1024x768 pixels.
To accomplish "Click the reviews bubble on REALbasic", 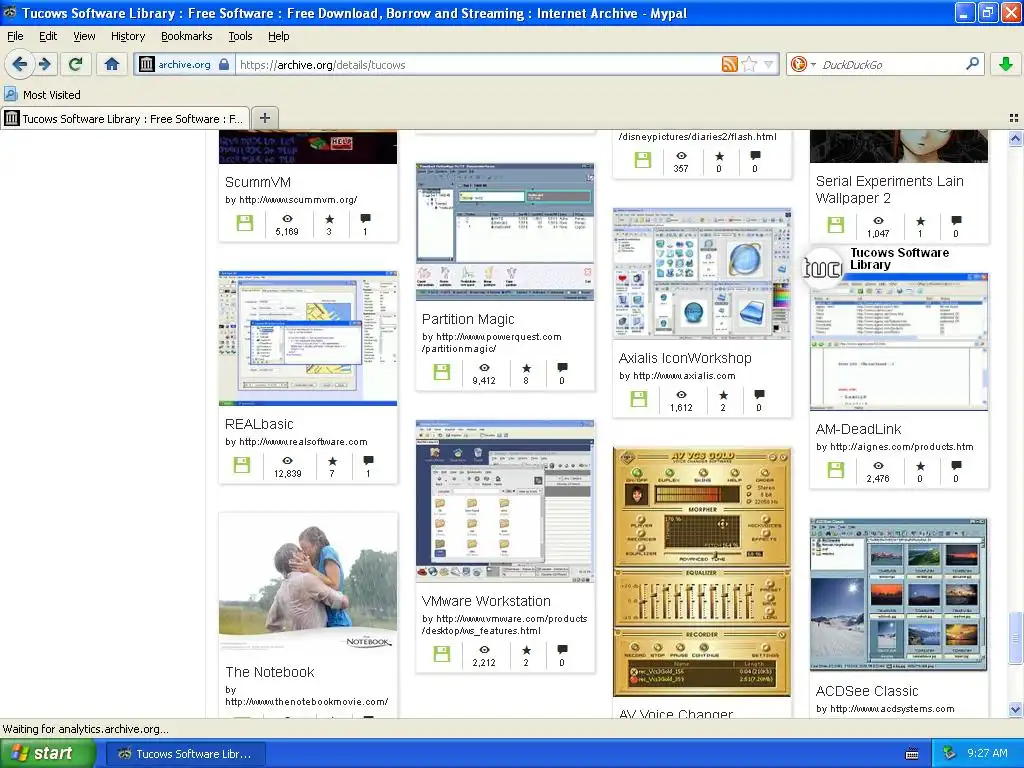I will 368,460.
